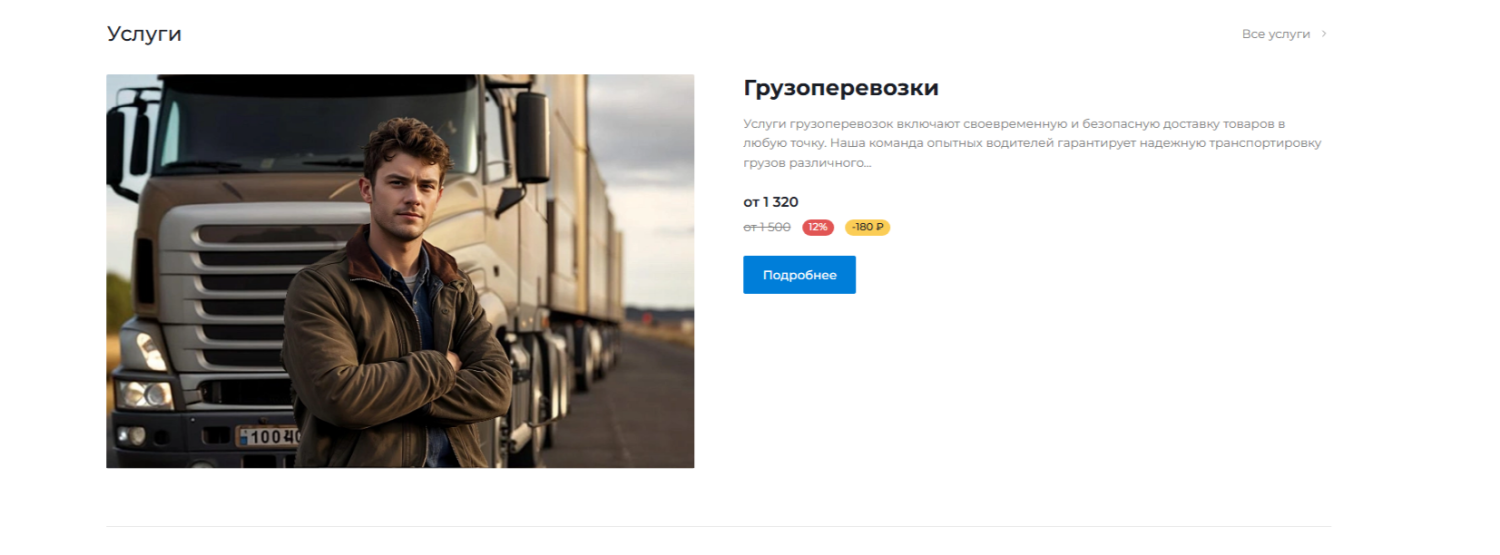Image resolution: width=1500 pixels, height=555 pixels.
Task: Click the truck license plate in photo
Action: [x=267, y=436]
